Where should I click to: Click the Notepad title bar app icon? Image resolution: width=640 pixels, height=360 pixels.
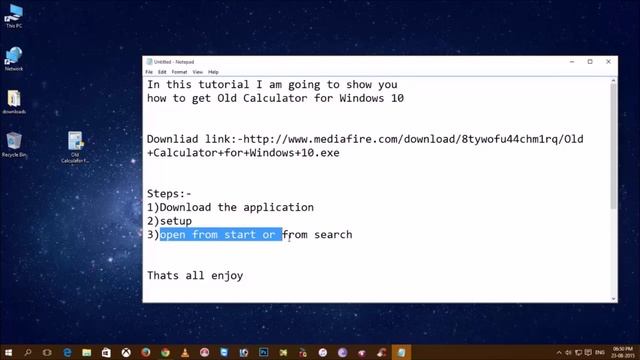[149, 62]
